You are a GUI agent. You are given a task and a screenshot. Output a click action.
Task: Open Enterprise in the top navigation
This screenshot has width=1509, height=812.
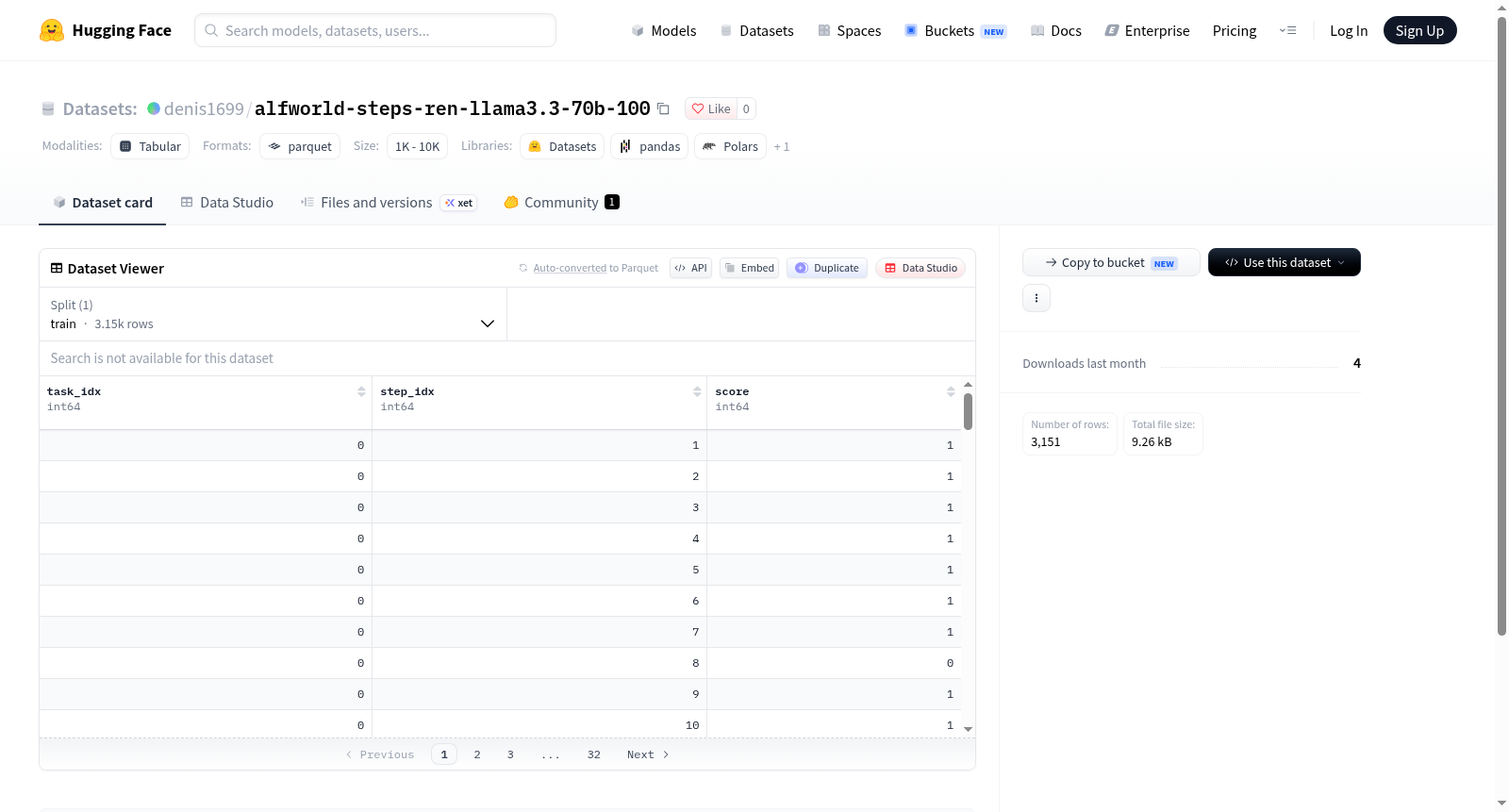[x=1148, y=31]
